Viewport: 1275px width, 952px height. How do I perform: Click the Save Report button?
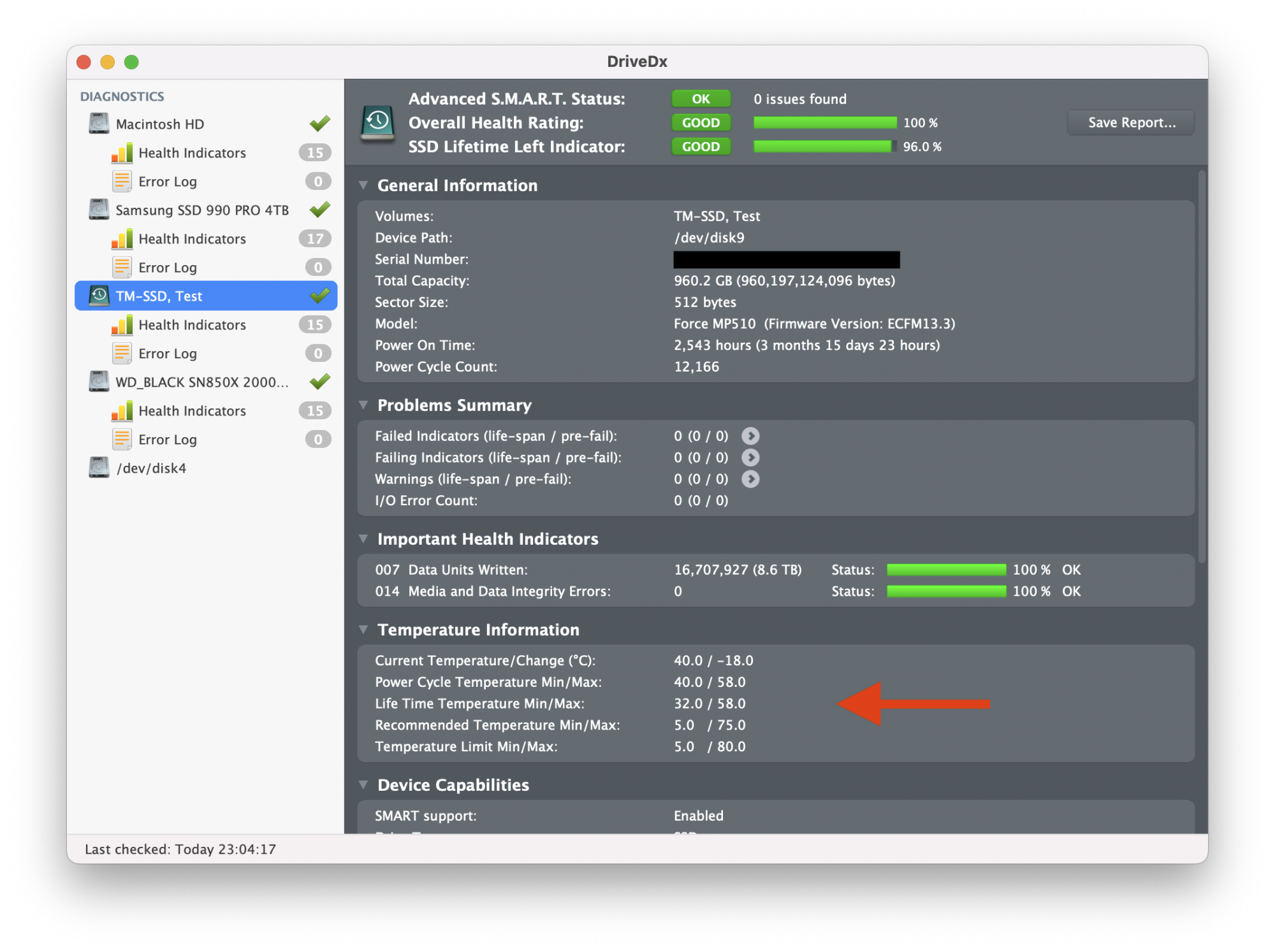(x=1131, y=122)
